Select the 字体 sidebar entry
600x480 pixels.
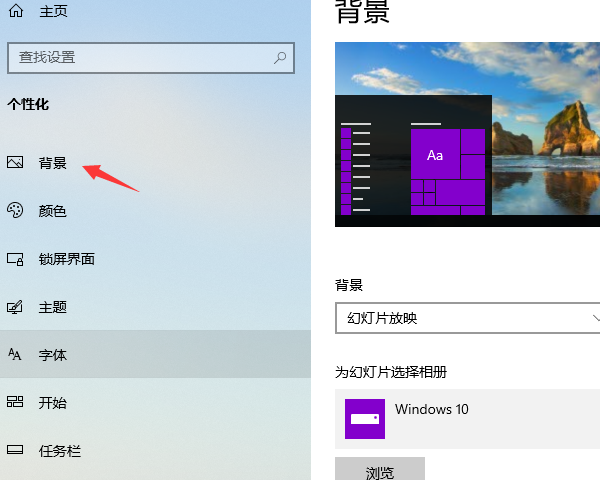52,355
